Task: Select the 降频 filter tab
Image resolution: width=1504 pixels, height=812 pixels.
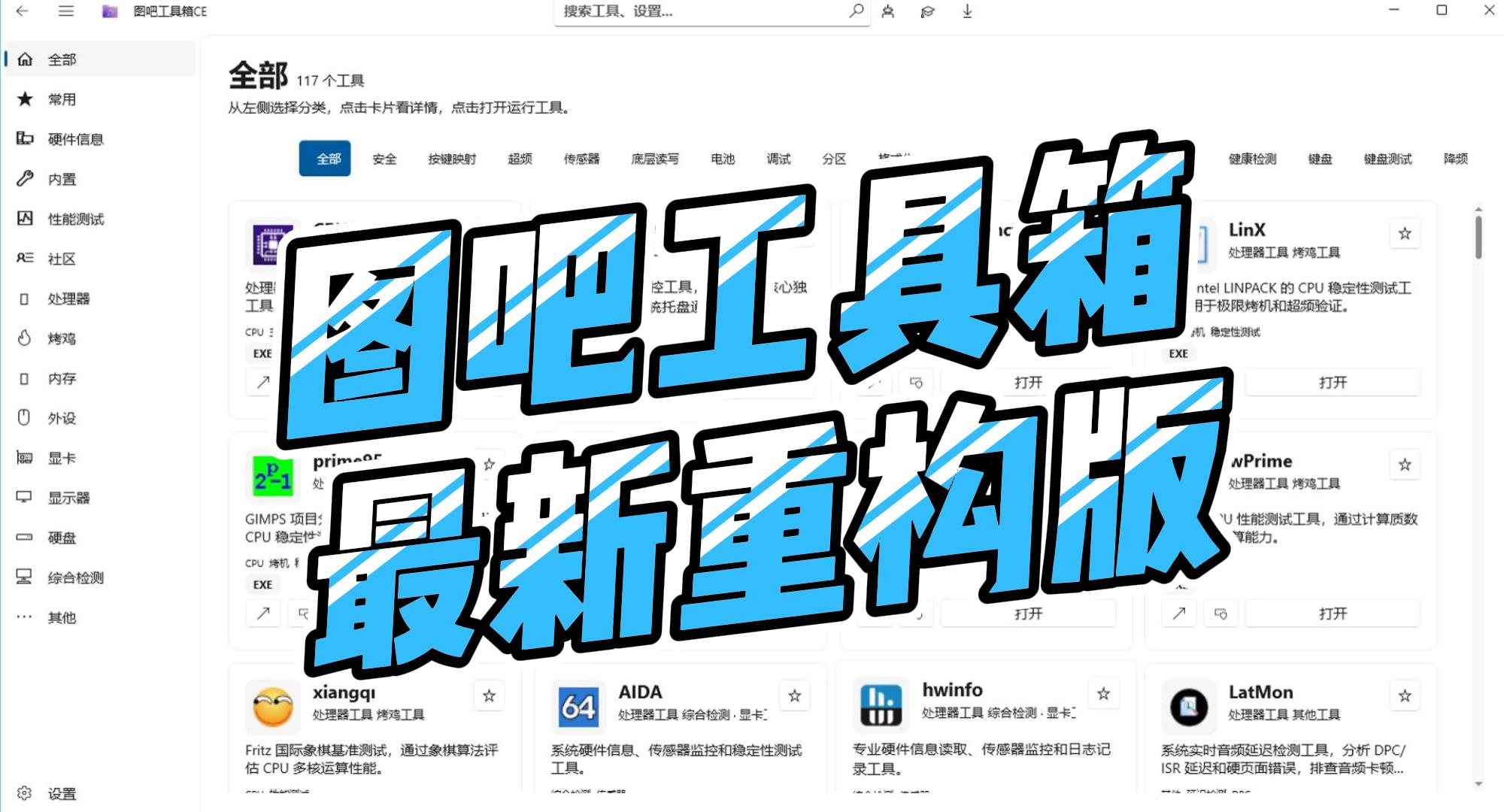Action: tap(1456, 159)
